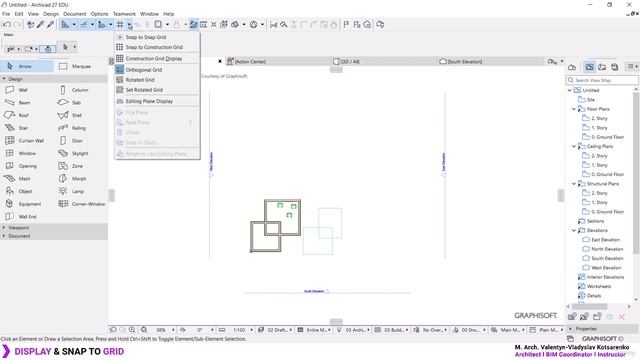Enable Rotated Grid option
640x360 pixels.
click(x=140, y=80)
